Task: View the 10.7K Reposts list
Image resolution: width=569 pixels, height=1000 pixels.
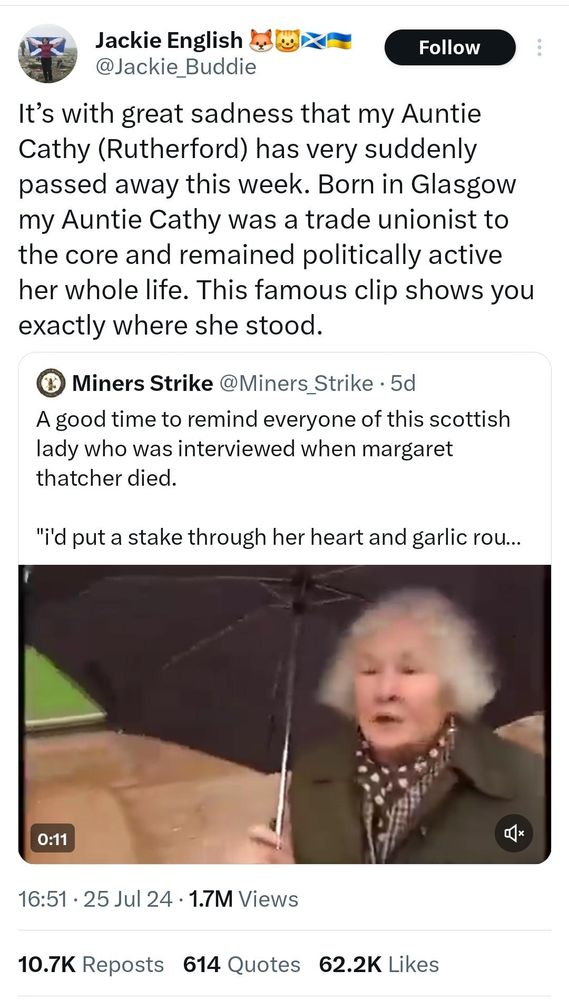Action: pos(91,964)
